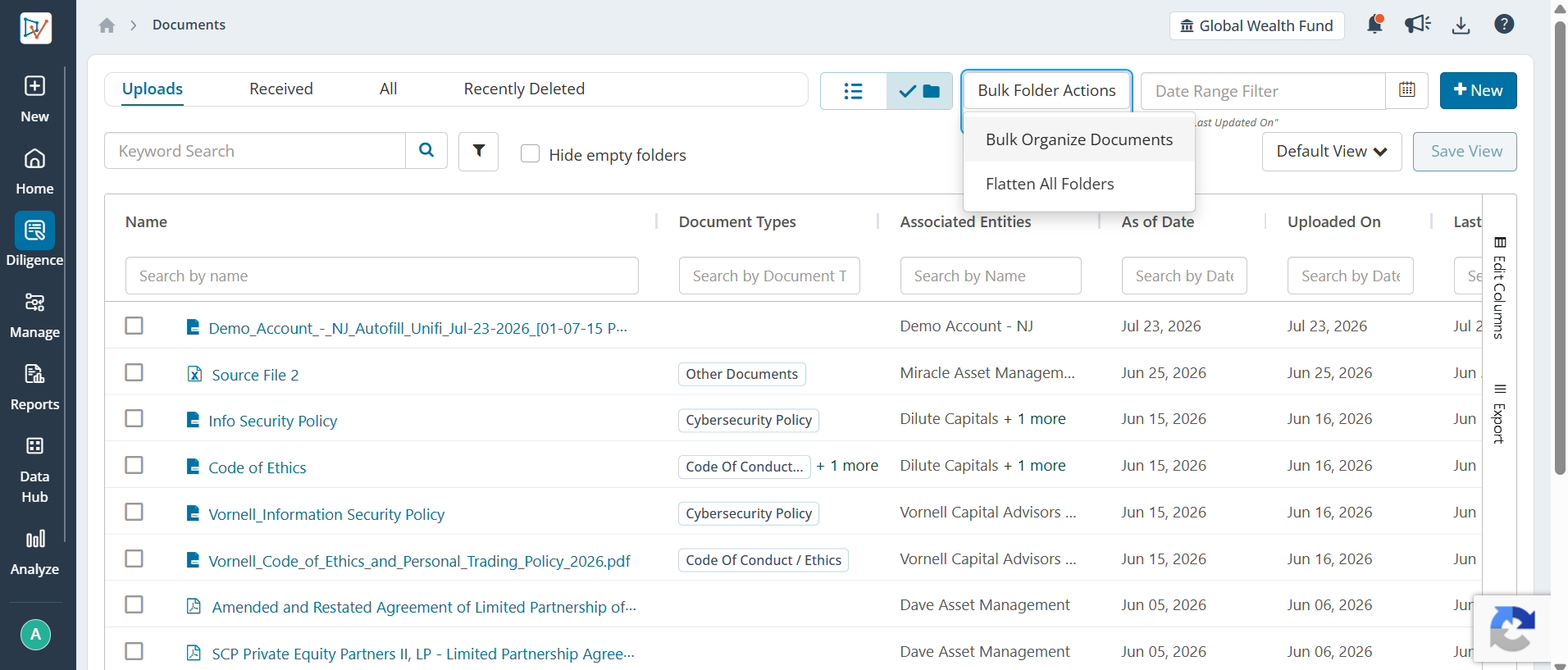Choose Flatten All Folders
Viewport: 1568px width, 670px height.
1079,184
